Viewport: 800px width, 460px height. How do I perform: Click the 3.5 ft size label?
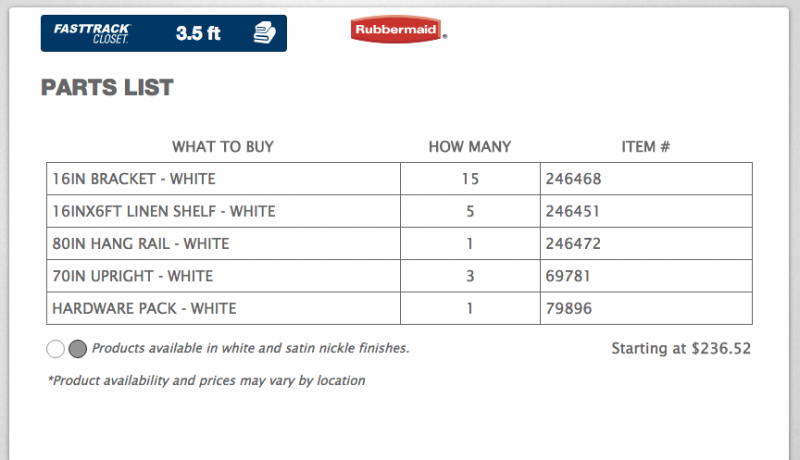click(x=198, y=34)
